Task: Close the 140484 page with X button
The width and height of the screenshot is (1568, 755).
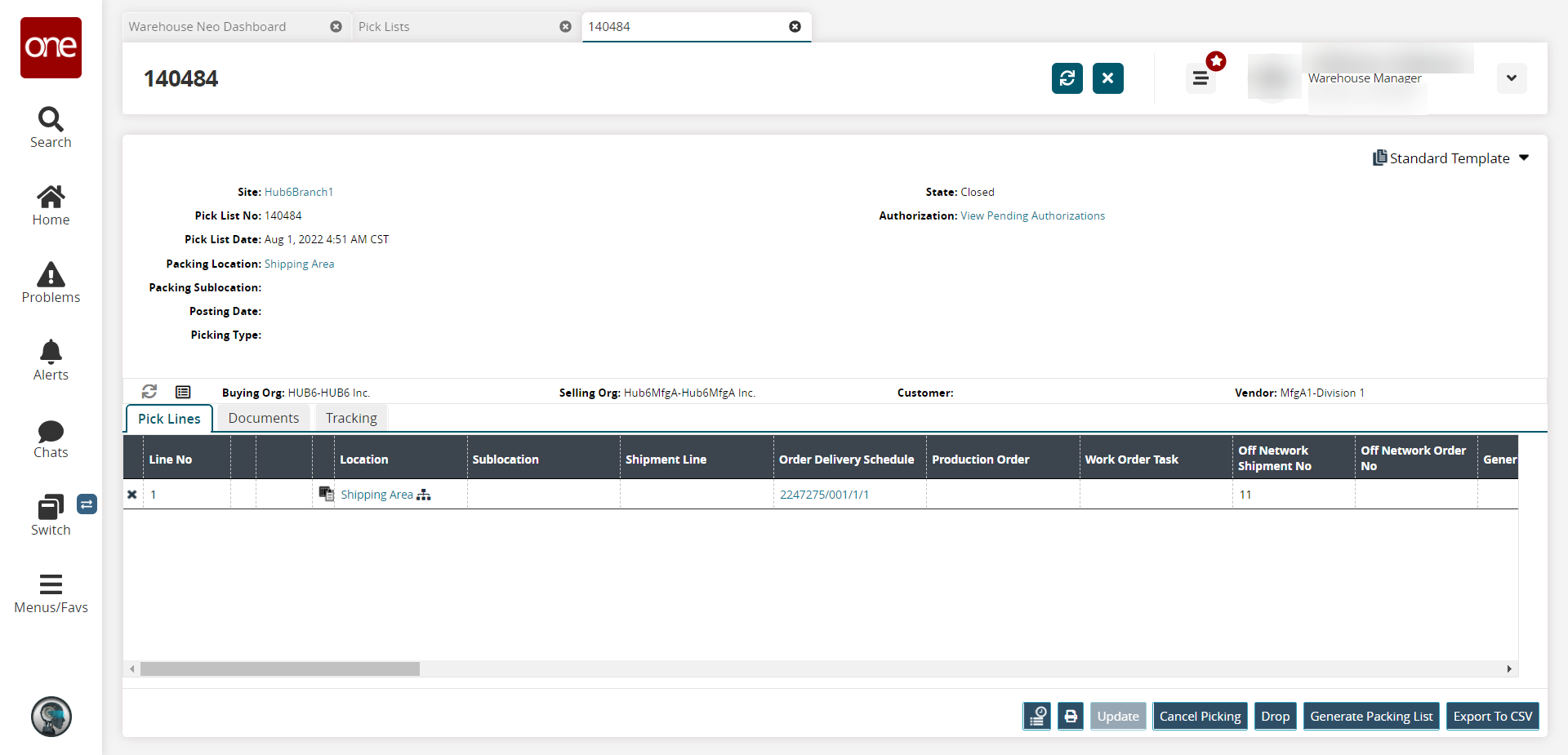Action: click(1108, 78)
